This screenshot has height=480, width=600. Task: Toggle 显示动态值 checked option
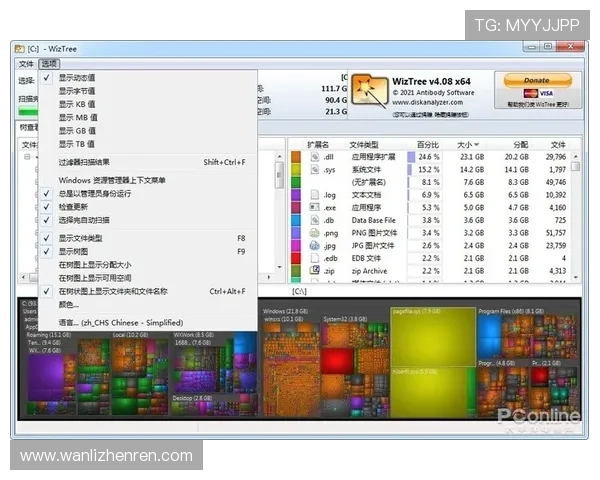(148, 78)
